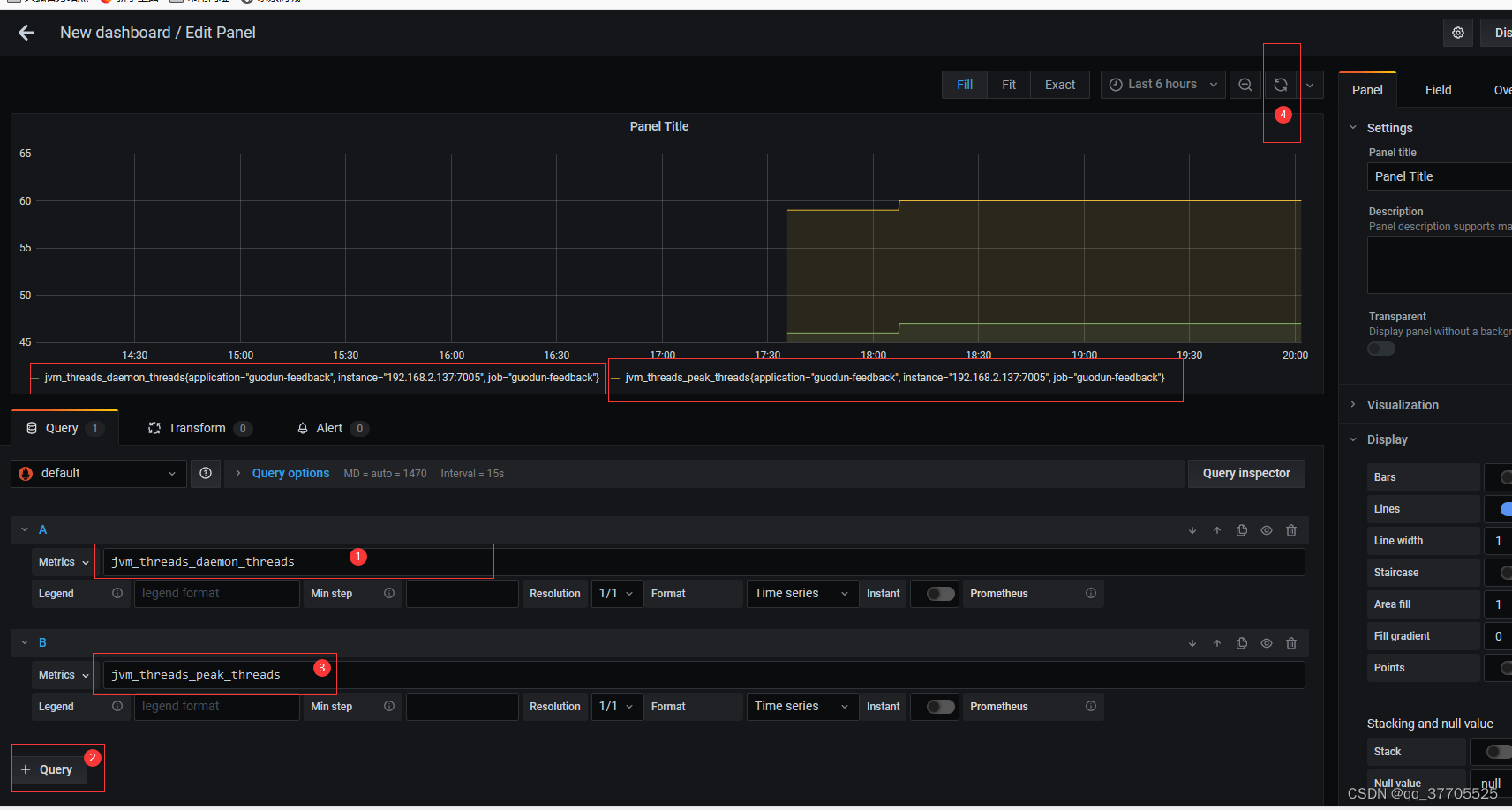Select Exact view mode

(x=1060, y=85)
